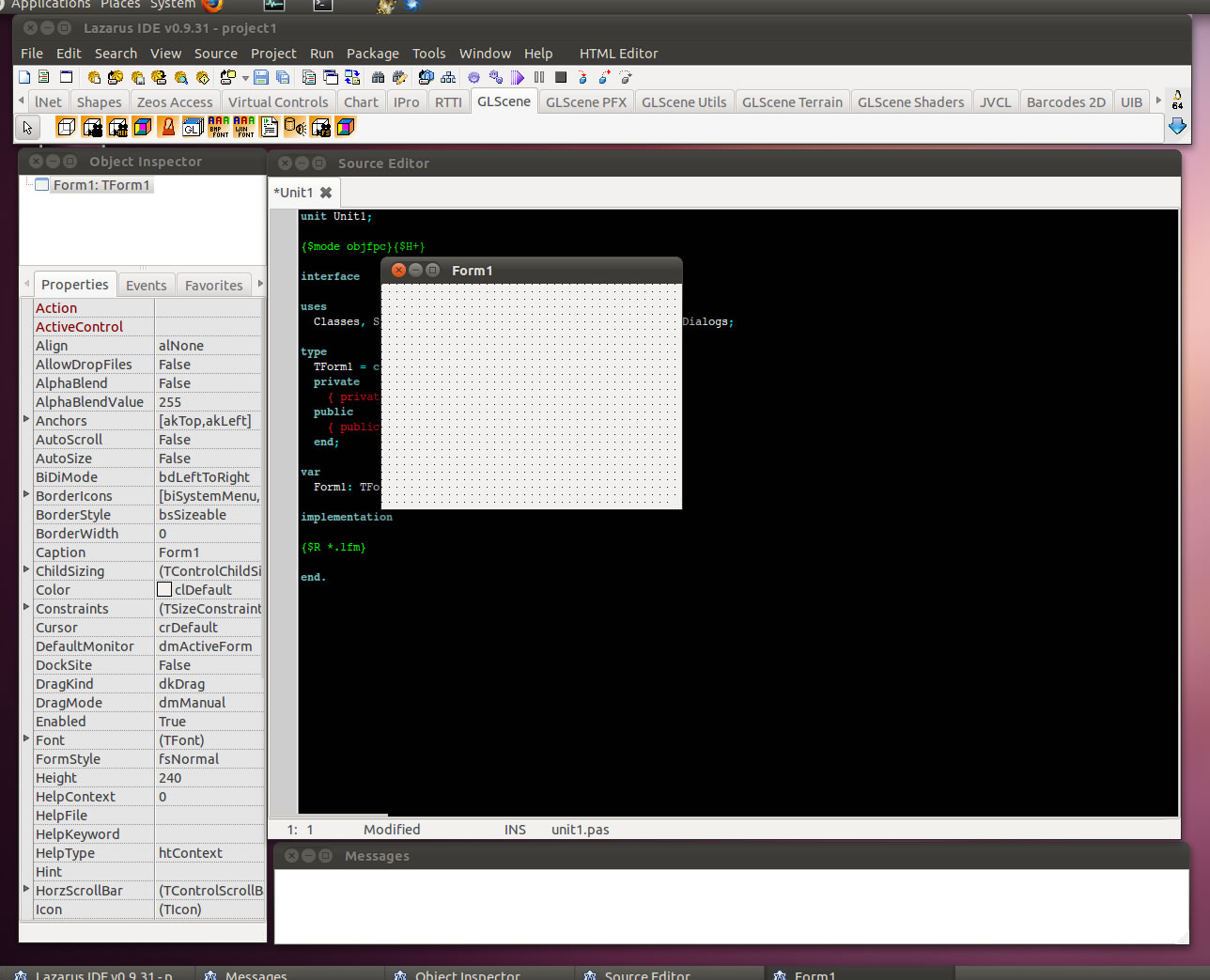Click the Save floppy disk icon
The width and height of the screenshot is (1210, 980).
coord(261,77)
